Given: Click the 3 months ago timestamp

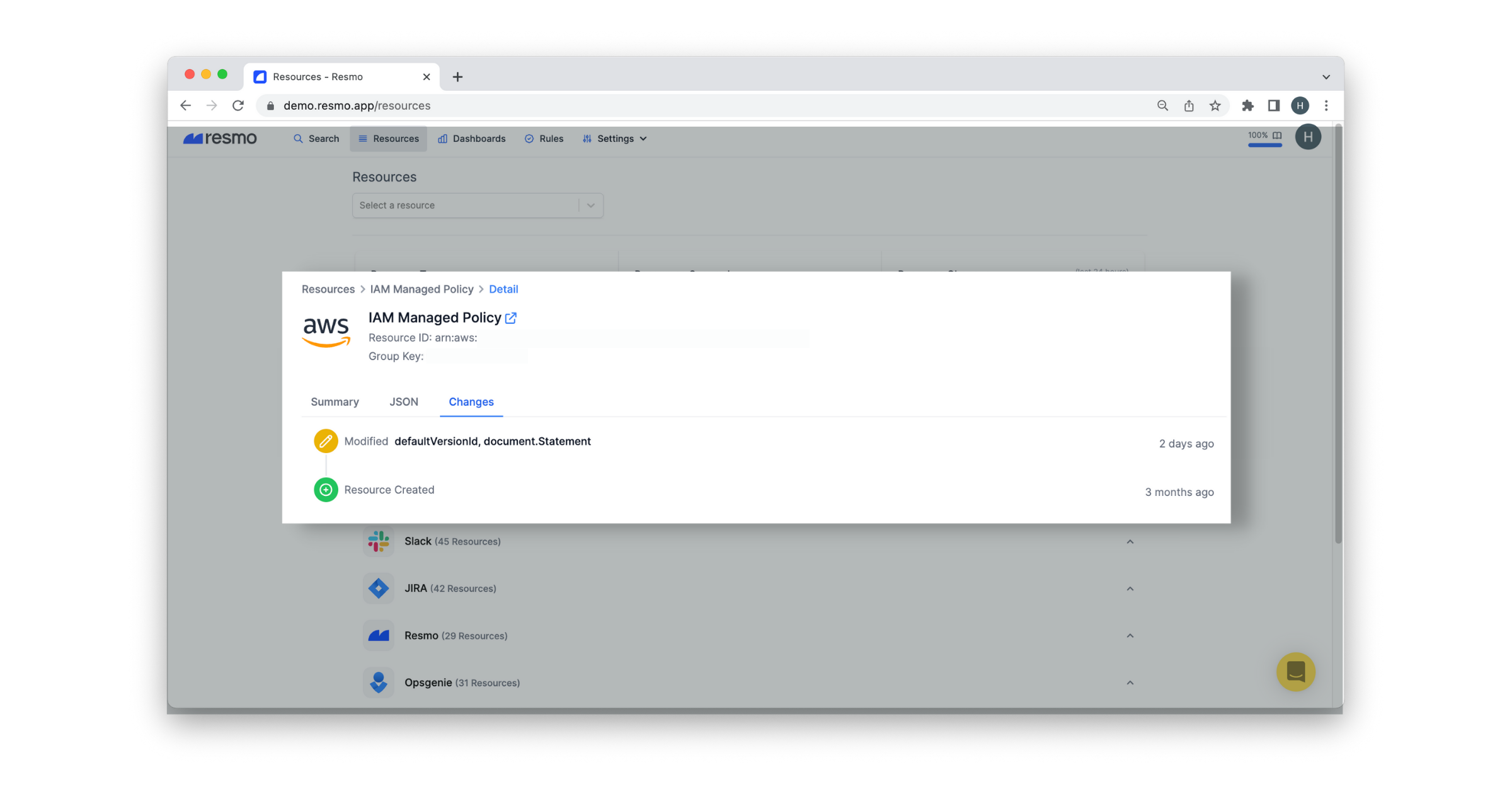Looking at the screenshot, I should coord(1179,492).
